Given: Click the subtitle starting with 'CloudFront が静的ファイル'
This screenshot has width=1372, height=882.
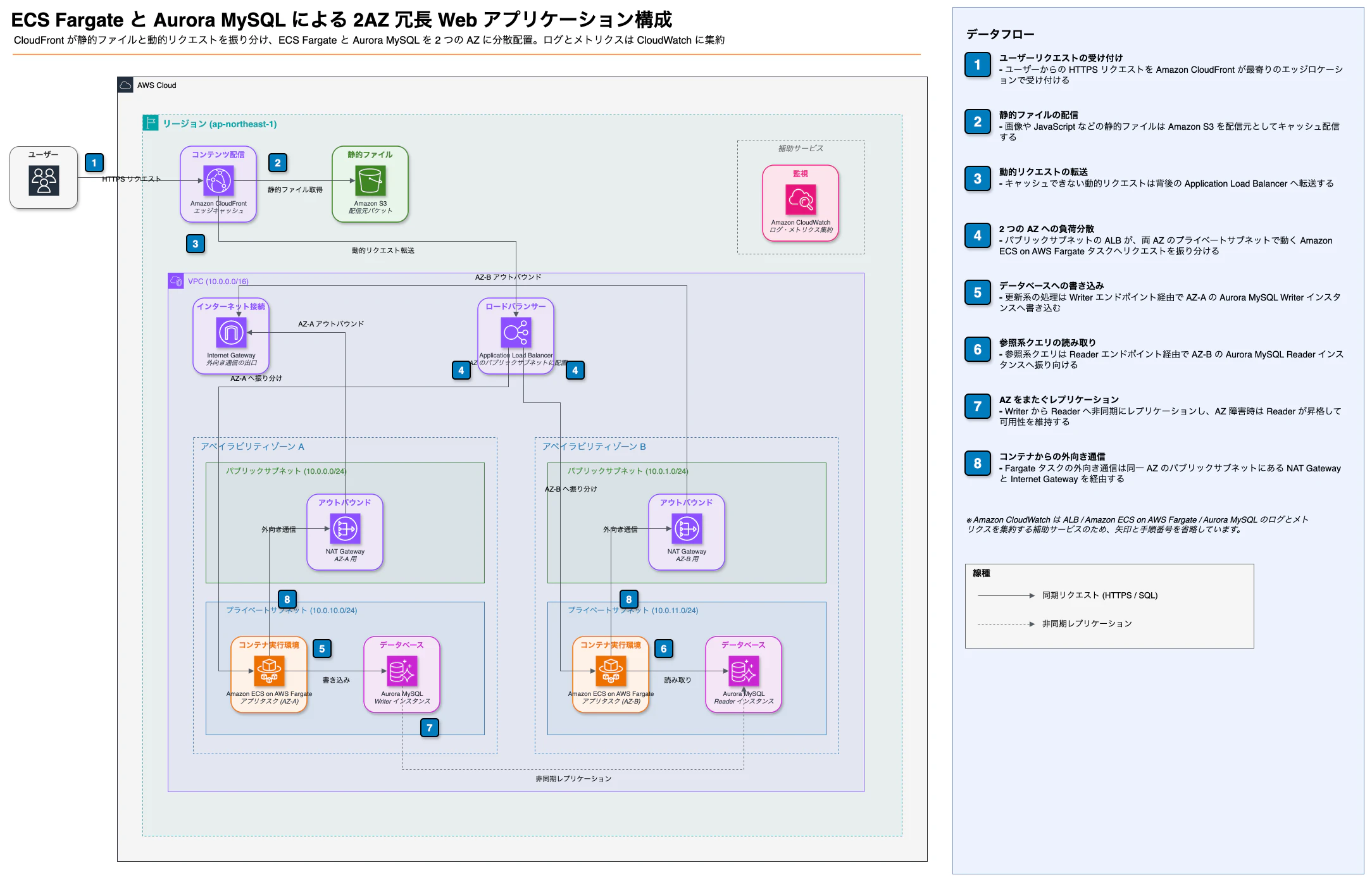Looking at the screenshot, I should (x=369, y=40).
